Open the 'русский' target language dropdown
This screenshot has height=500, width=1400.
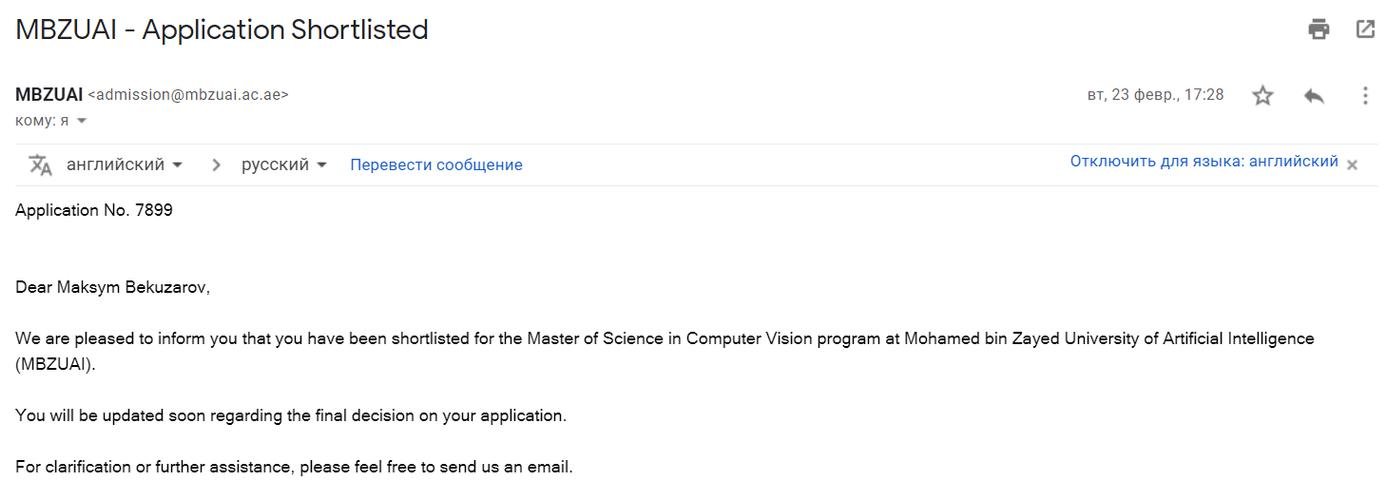click(x=284, y=165)
